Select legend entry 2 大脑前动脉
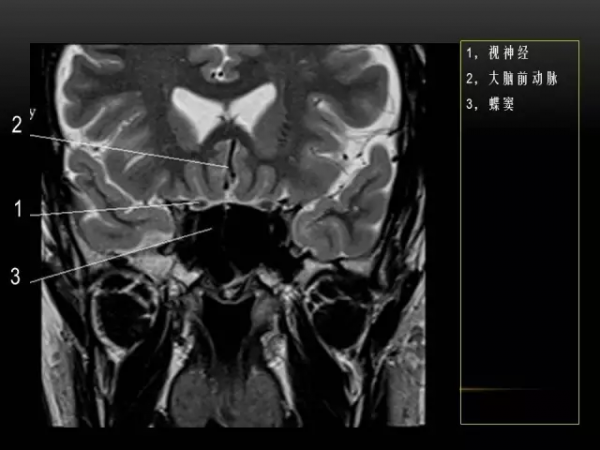Viewport: 600px width, 450px height. click(x=507, y=78)
